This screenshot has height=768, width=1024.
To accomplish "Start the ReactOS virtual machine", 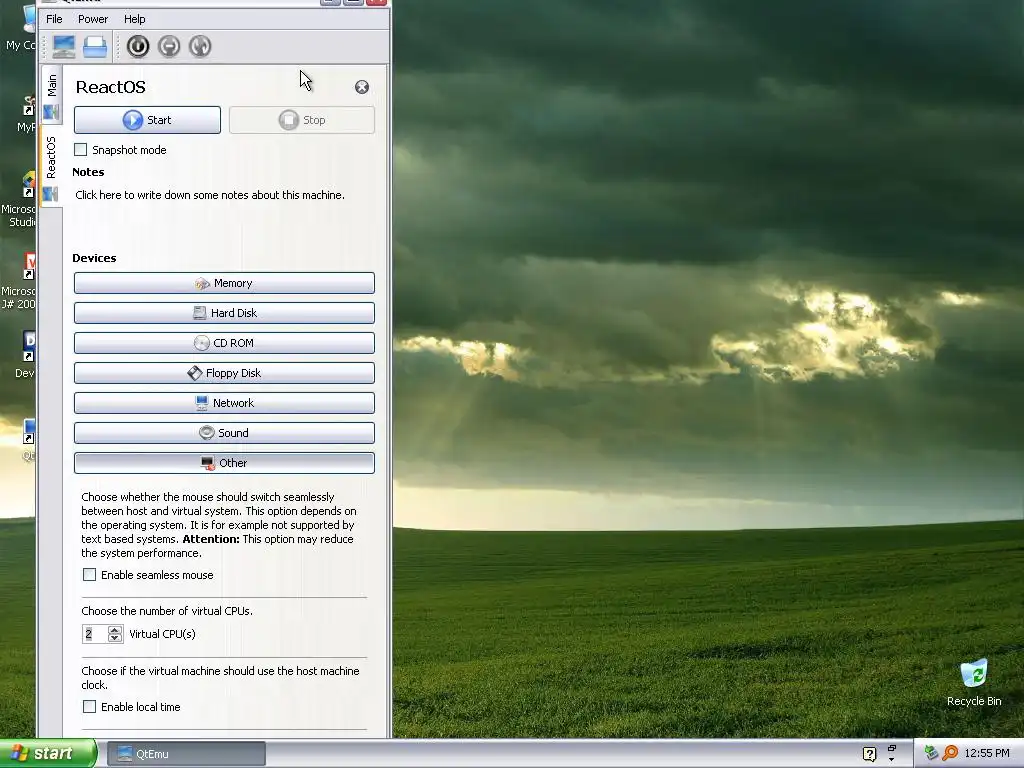I will (148, 120).
